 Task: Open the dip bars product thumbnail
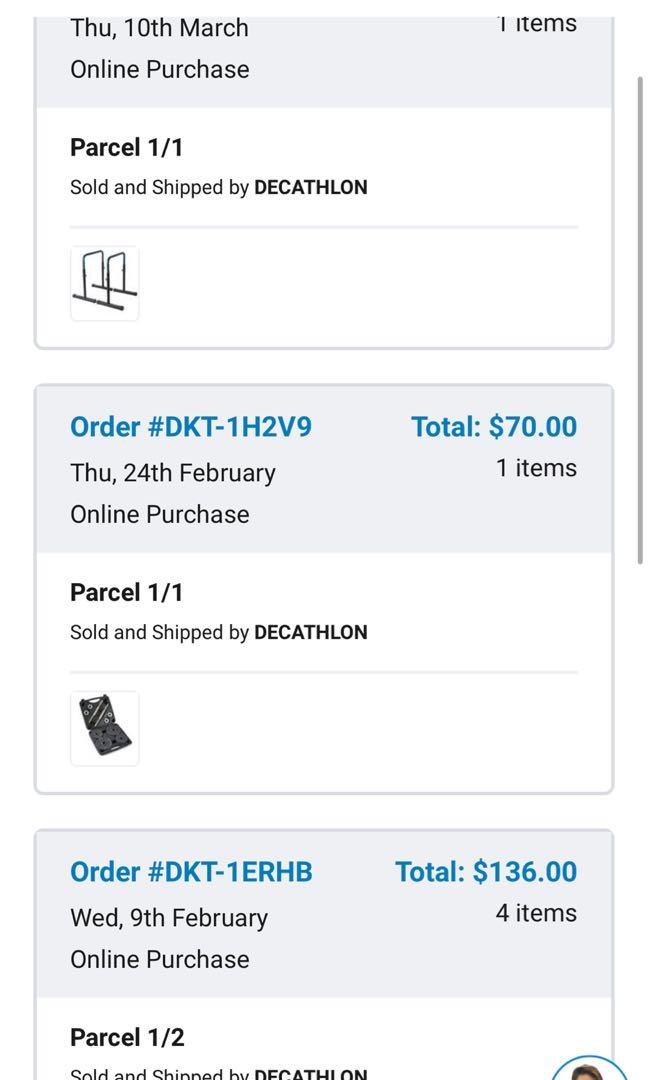[105, 284]
